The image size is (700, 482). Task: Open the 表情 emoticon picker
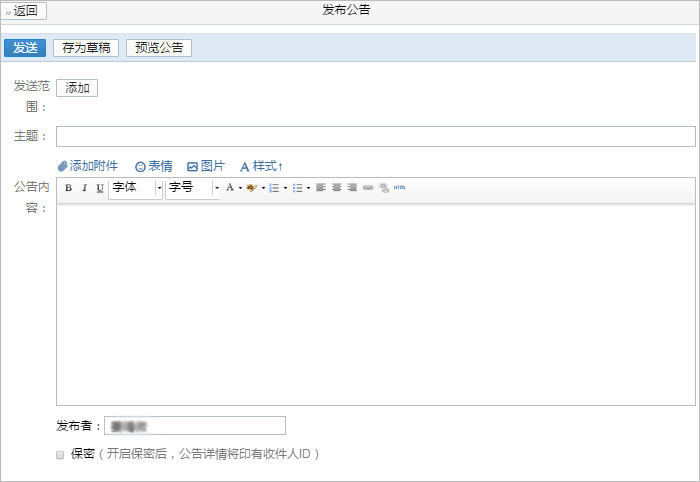(154, 166)
